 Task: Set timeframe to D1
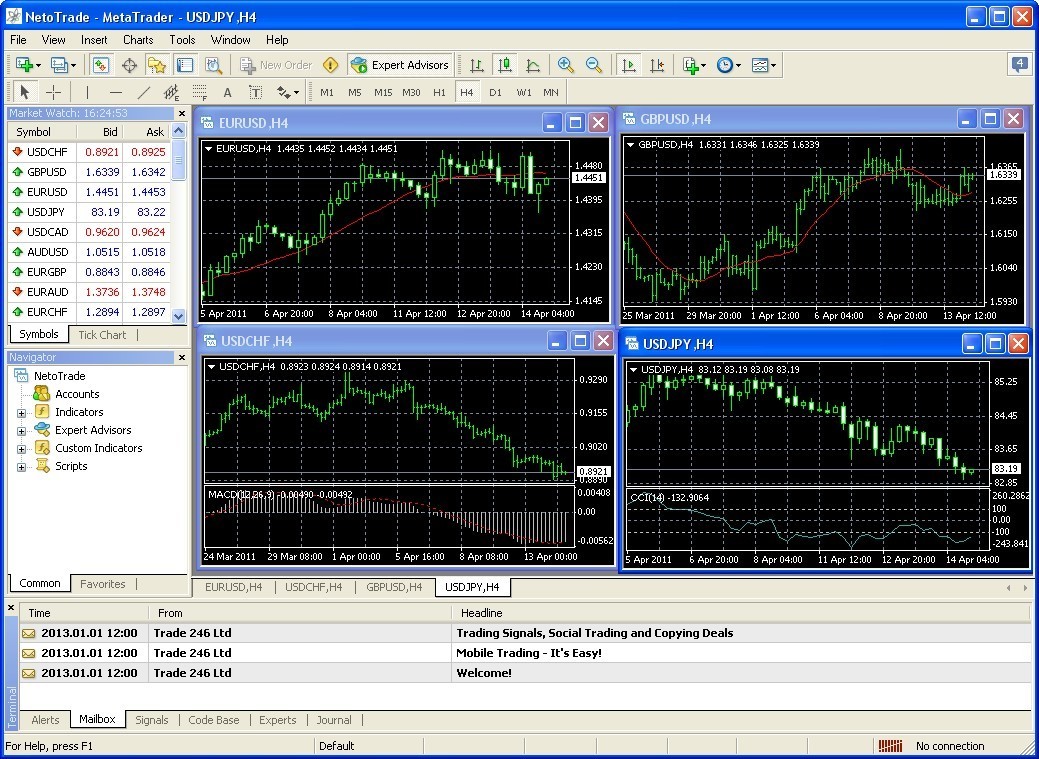point(496,93)
